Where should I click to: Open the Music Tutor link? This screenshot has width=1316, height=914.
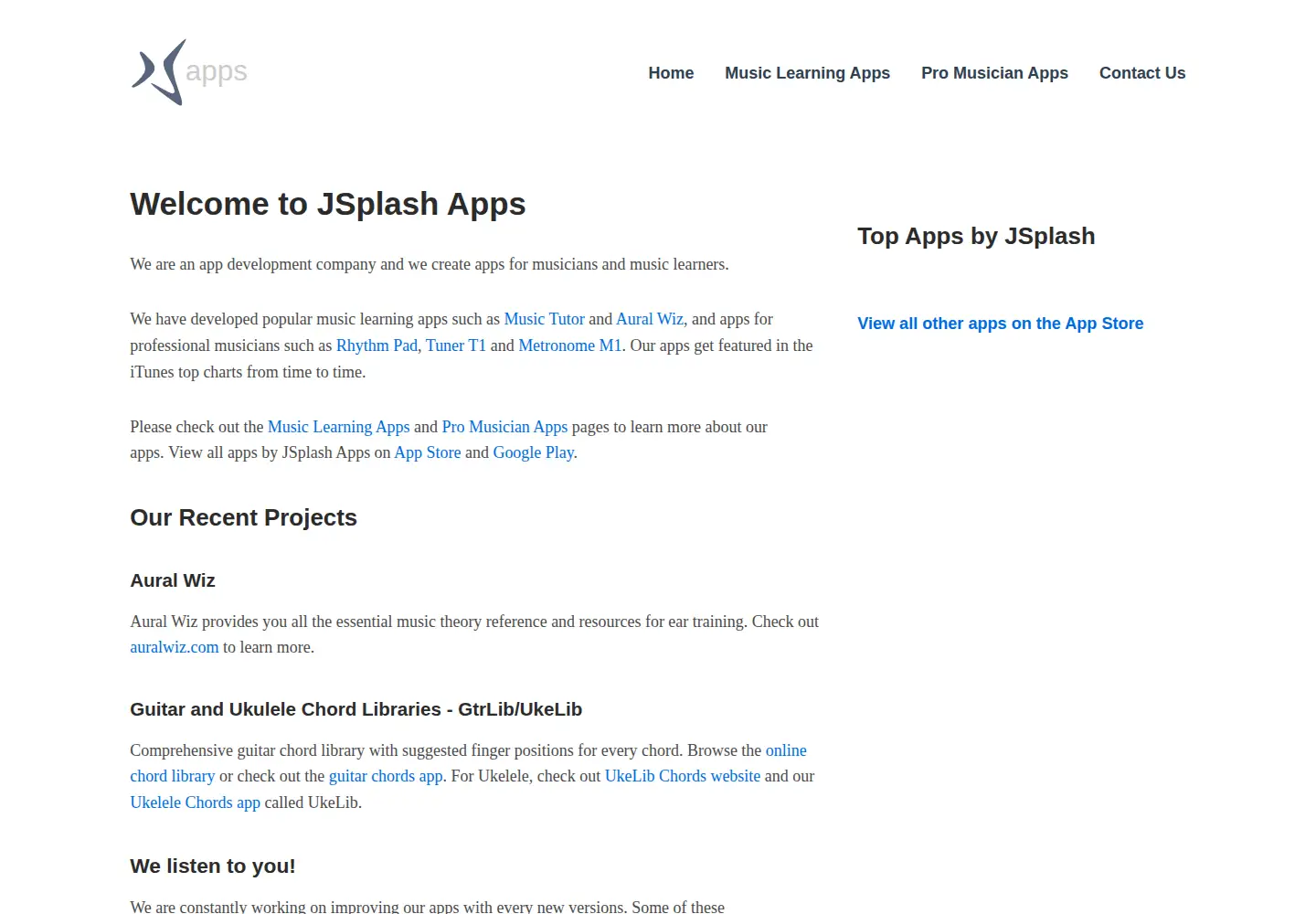[x=544, y=319]
